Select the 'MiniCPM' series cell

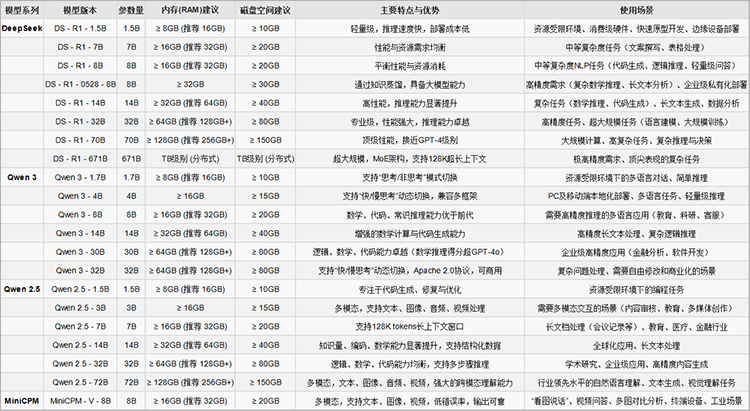pyautogui.click(x=22, y=401)
